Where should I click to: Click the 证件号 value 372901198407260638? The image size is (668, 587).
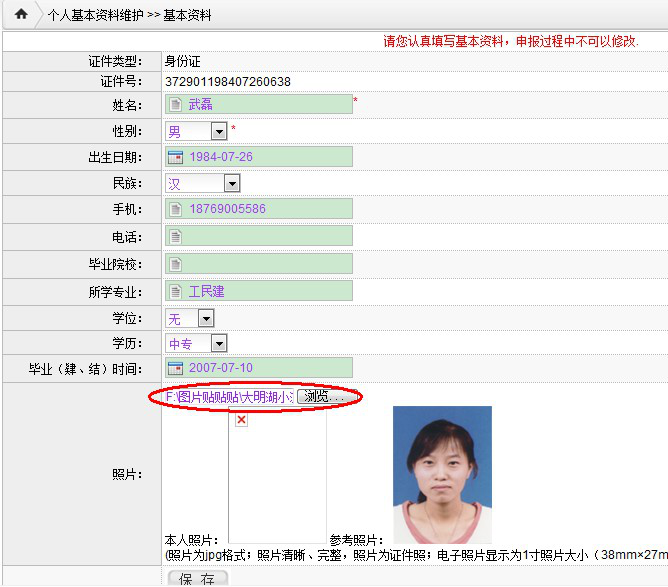tap(227, 82)
